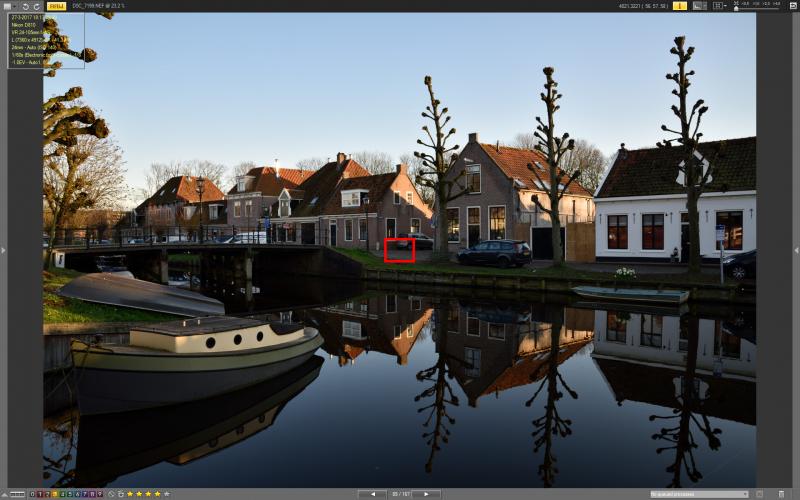This screenshot has width=800, height=500.
Task: Set rating to two stars
Action: (x=139, y=494)
